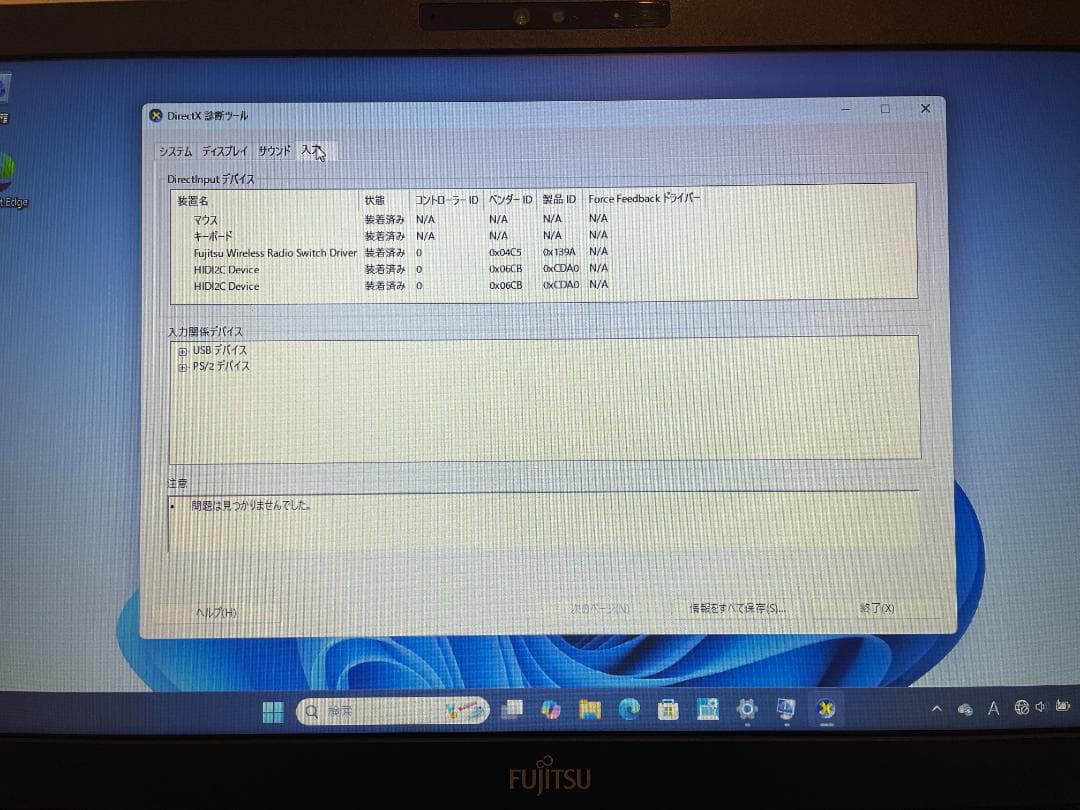
Task: Open the ディスプレイ tab
Action: tap(224, 151)
